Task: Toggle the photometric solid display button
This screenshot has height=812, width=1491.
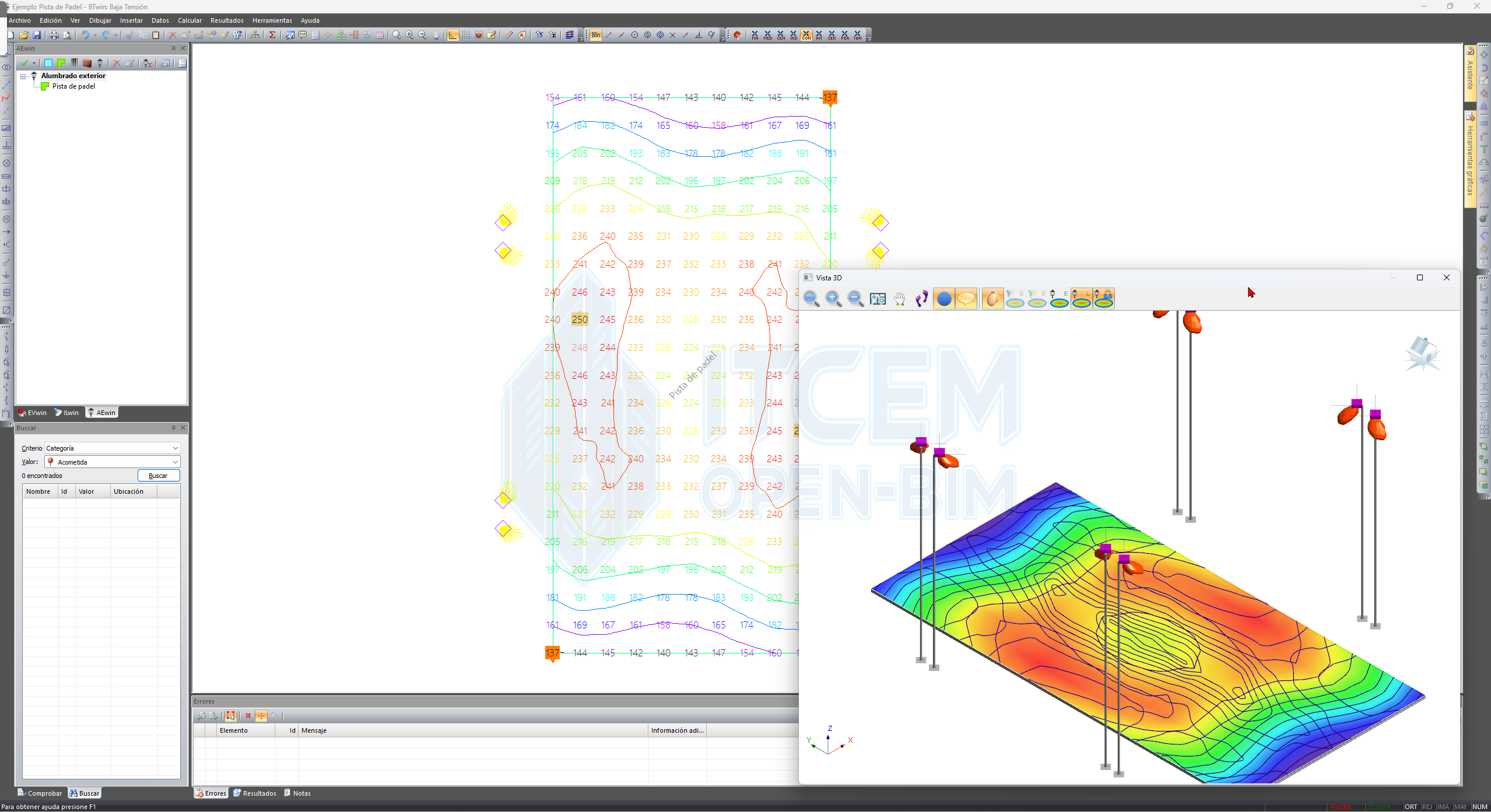Action: coord(992,298)
